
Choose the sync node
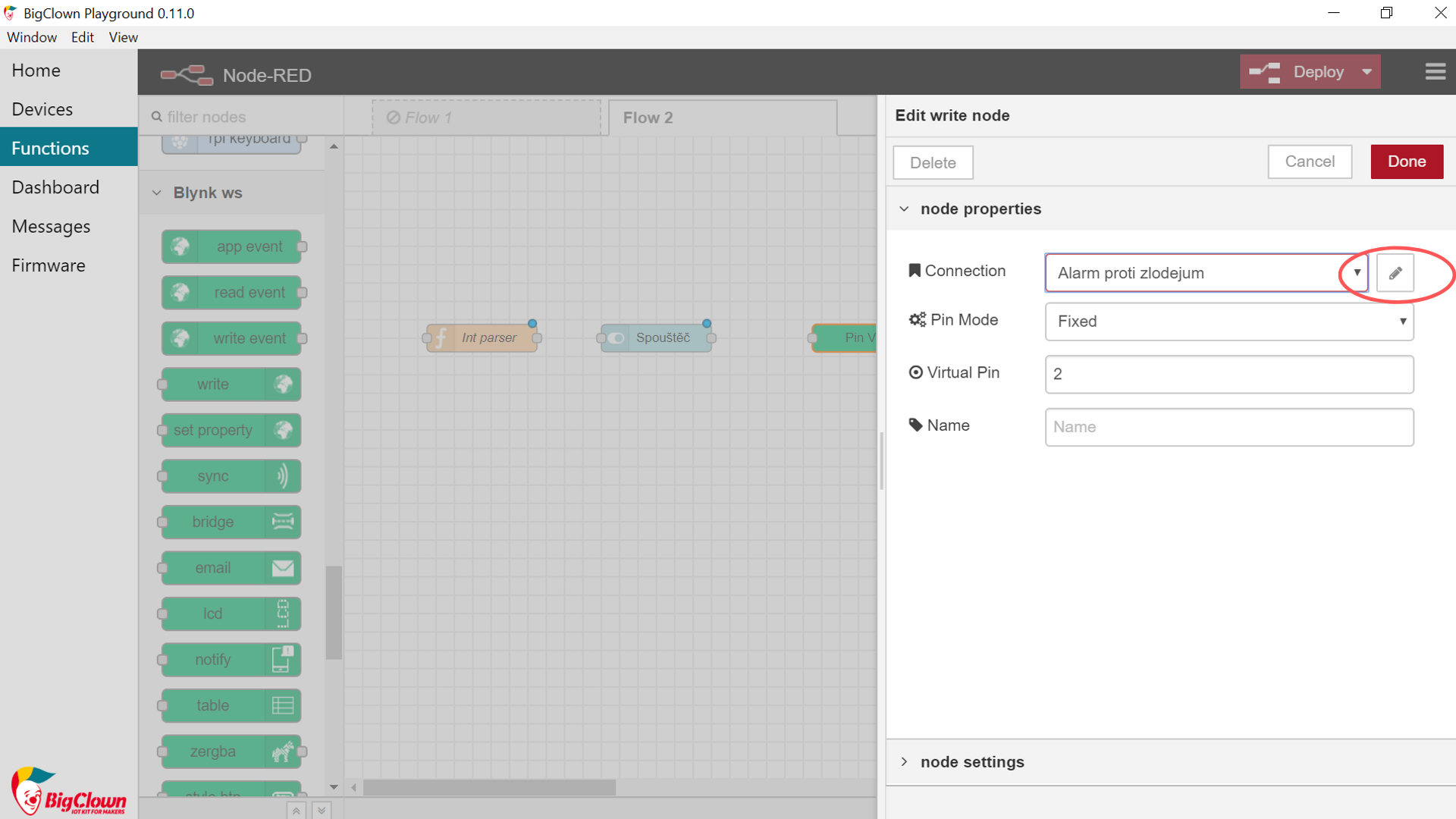tap(231, 476)
